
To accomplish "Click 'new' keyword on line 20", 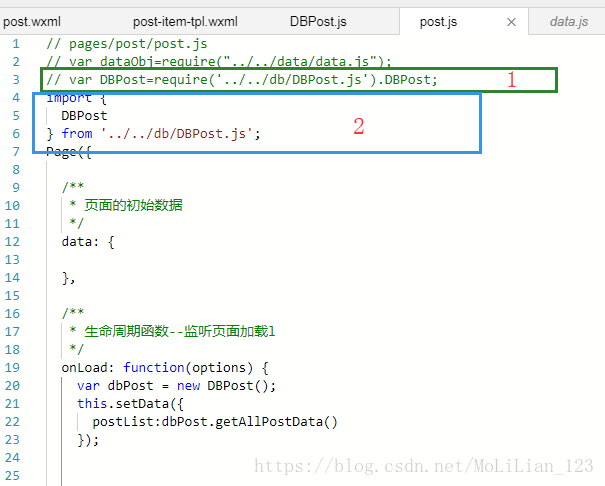I will 188,386.
